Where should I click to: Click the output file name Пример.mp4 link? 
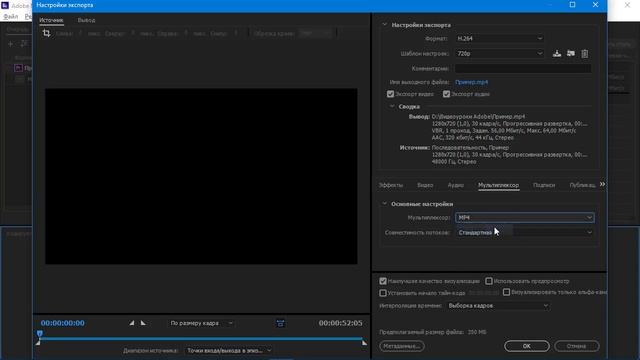click(471, 82)
